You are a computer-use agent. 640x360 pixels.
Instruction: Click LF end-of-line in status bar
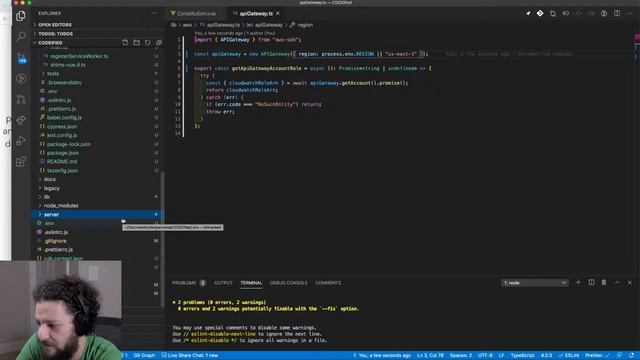501,356
